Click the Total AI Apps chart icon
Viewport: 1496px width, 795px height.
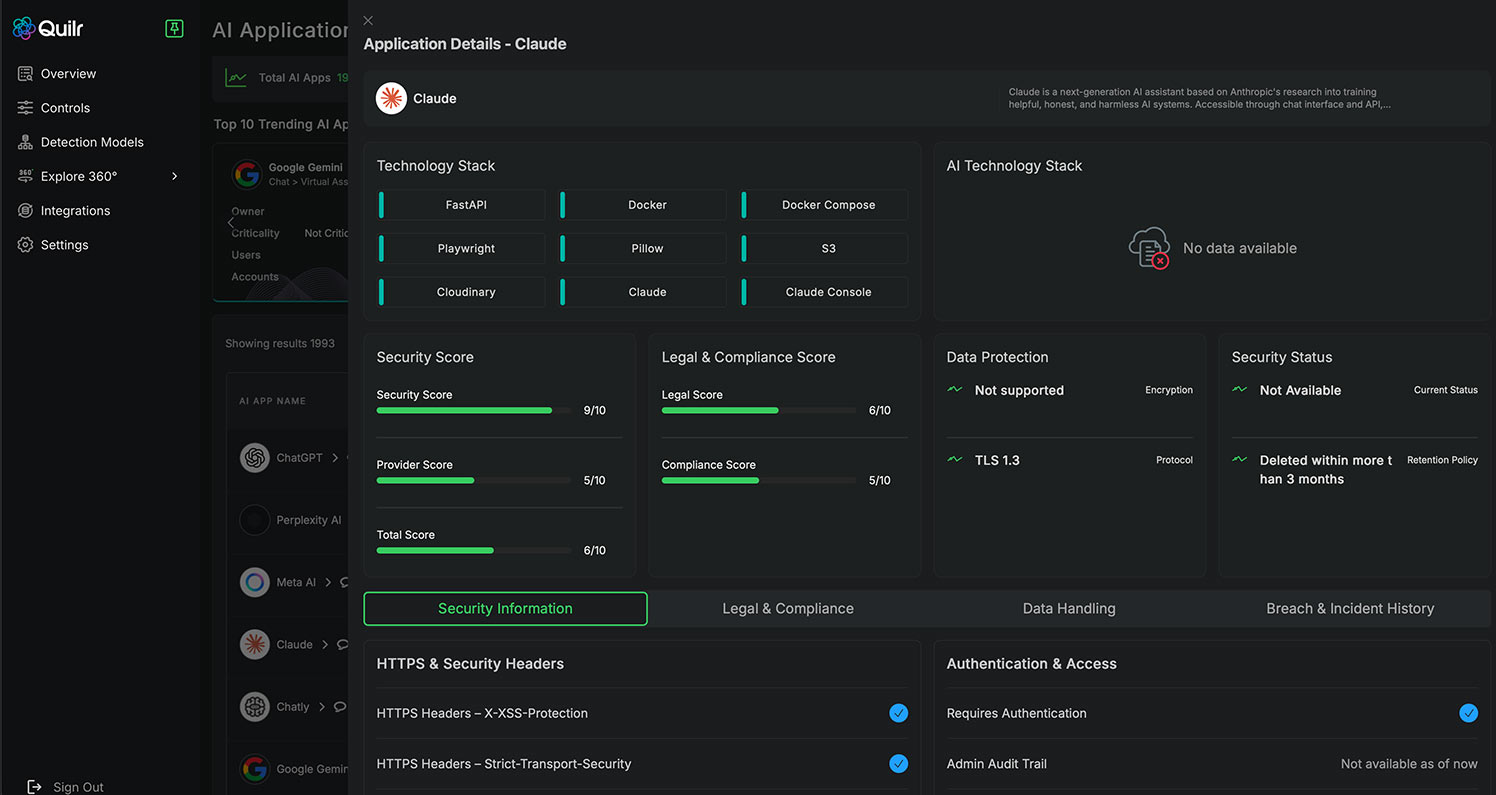point(236,77)
